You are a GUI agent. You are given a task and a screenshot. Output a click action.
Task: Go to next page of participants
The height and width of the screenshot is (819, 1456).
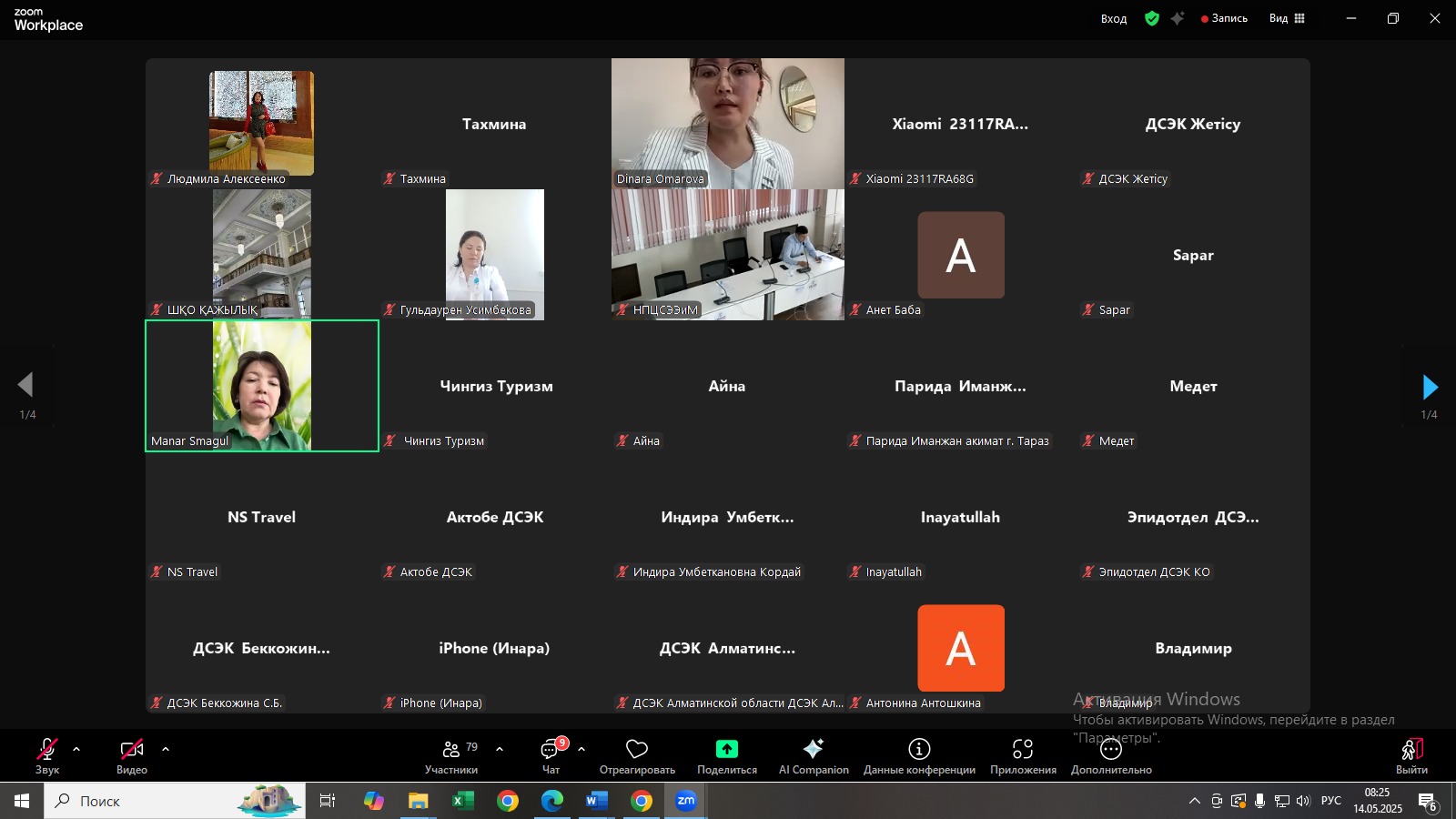[x=1430, y=388]
